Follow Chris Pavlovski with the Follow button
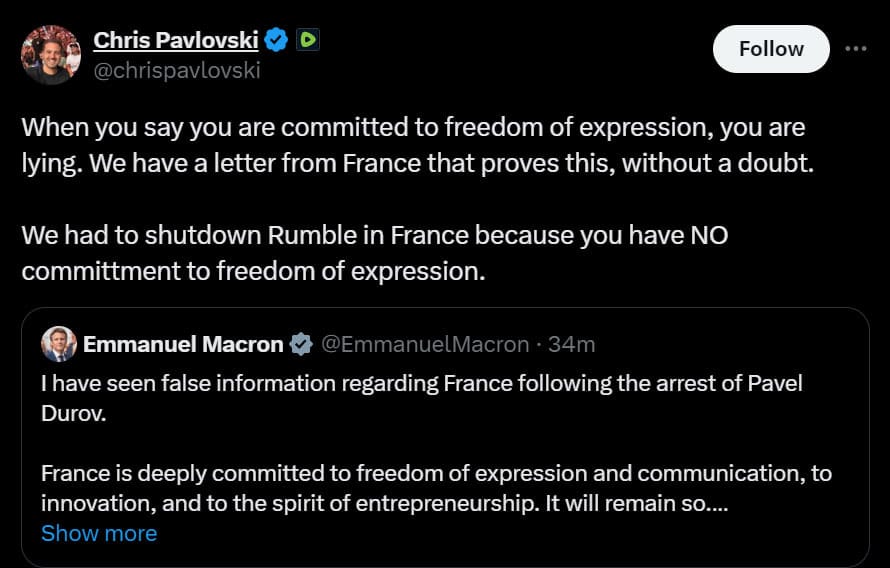Image resolution: width=890 pixels, height=568 pixels. coord(771,49)
